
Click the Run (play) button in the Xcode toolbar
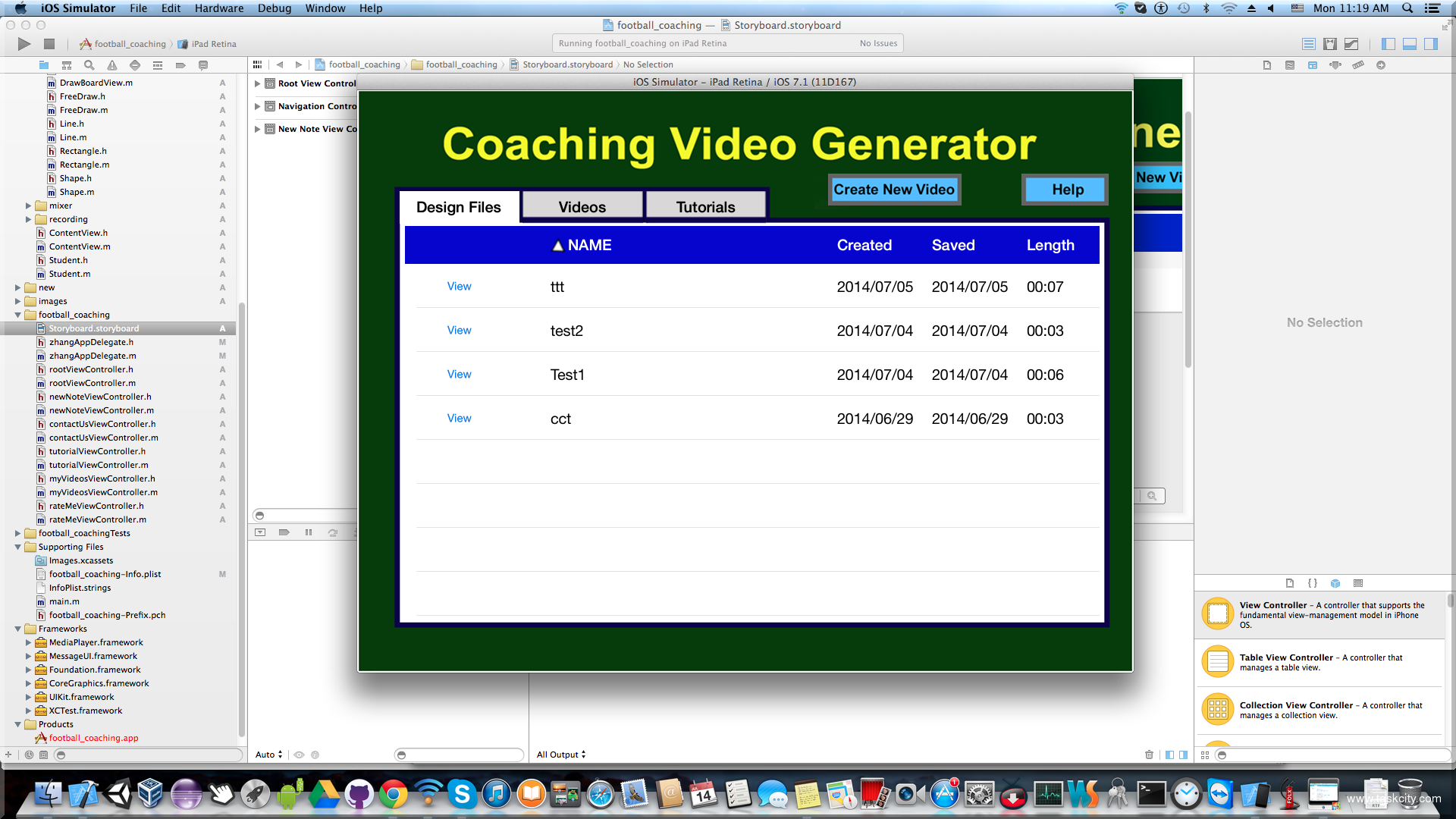[x=24, y=44]
